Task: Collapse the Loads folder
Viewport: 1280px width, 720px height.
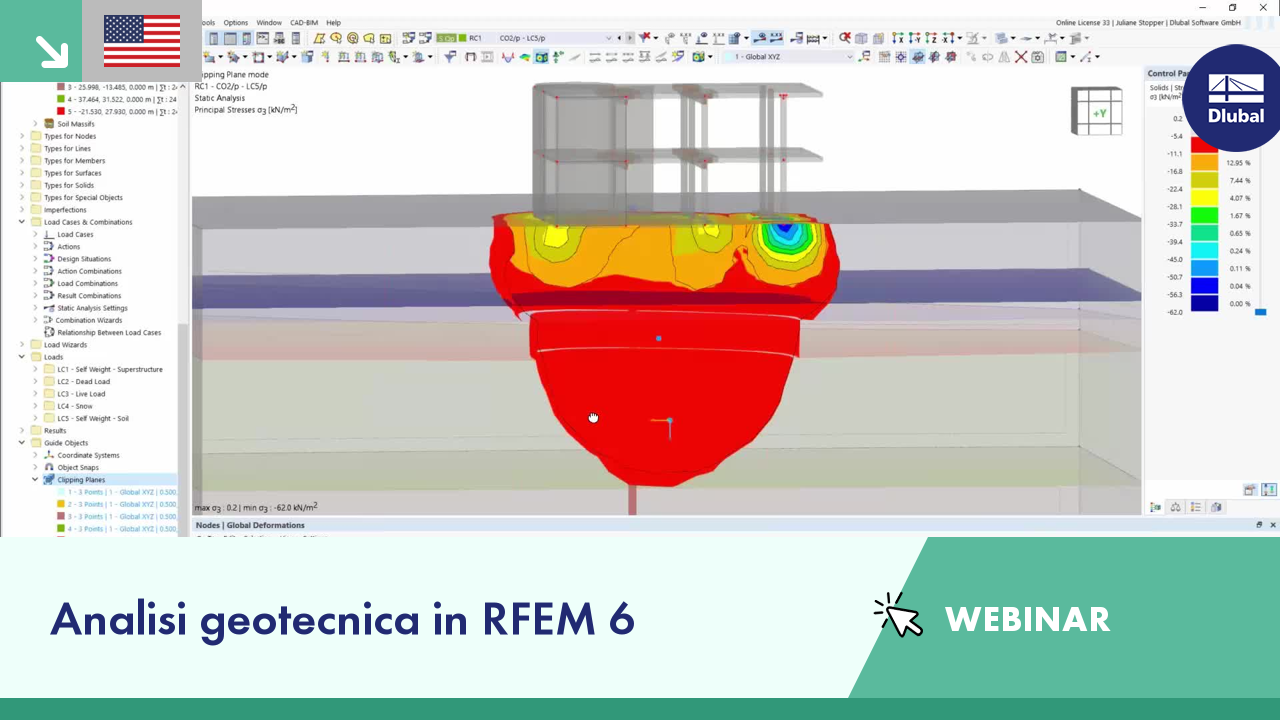Action: [x=22, y=357]
